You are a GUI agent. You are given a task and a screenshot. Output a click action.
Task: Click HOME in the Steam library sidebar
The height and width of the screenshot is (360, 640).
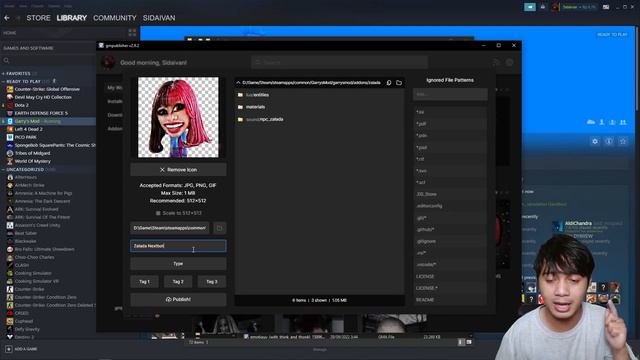click(10, 33)
